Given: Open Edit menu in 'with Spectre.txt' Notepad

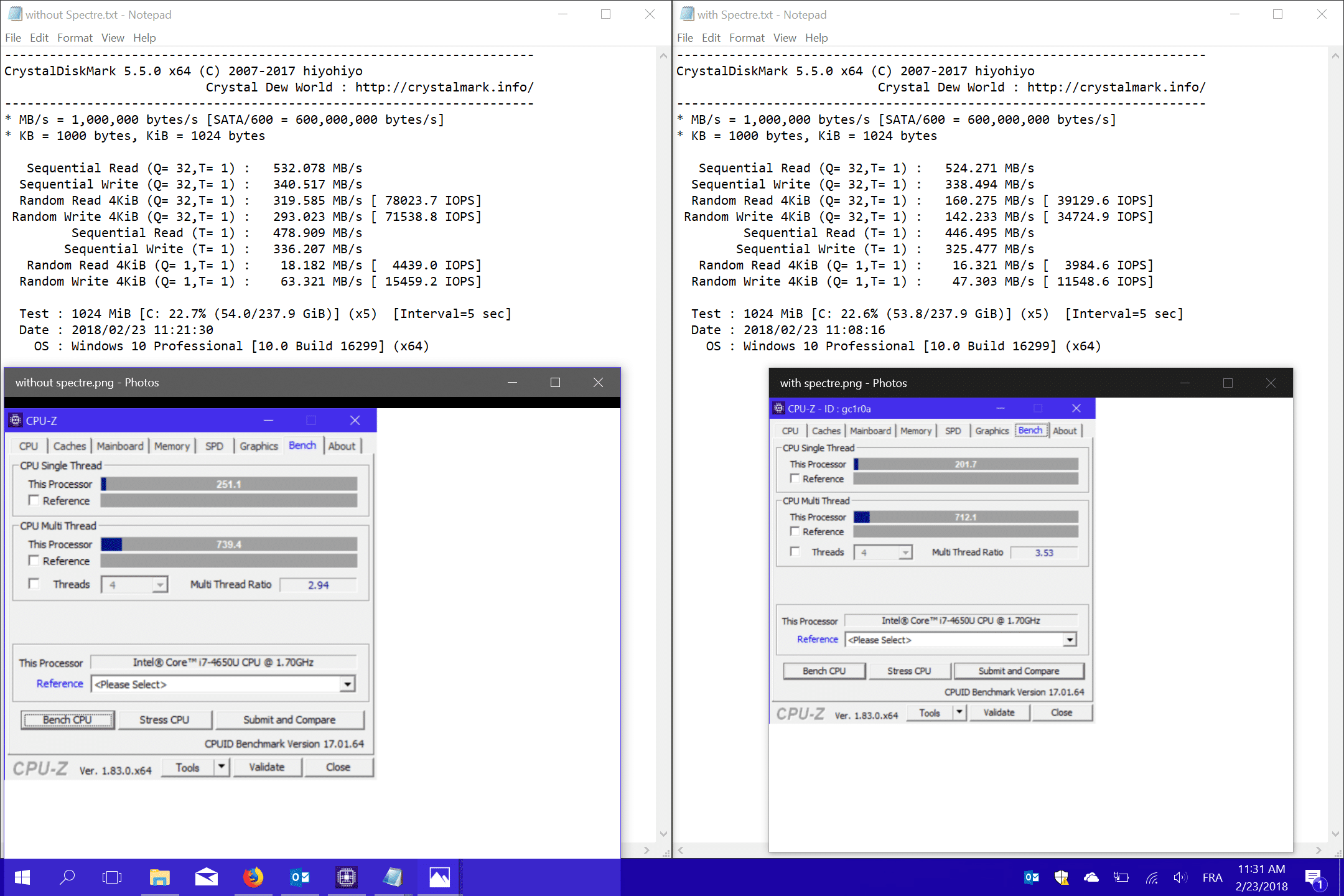Looking at the screenshot, I should coord(711,37).
